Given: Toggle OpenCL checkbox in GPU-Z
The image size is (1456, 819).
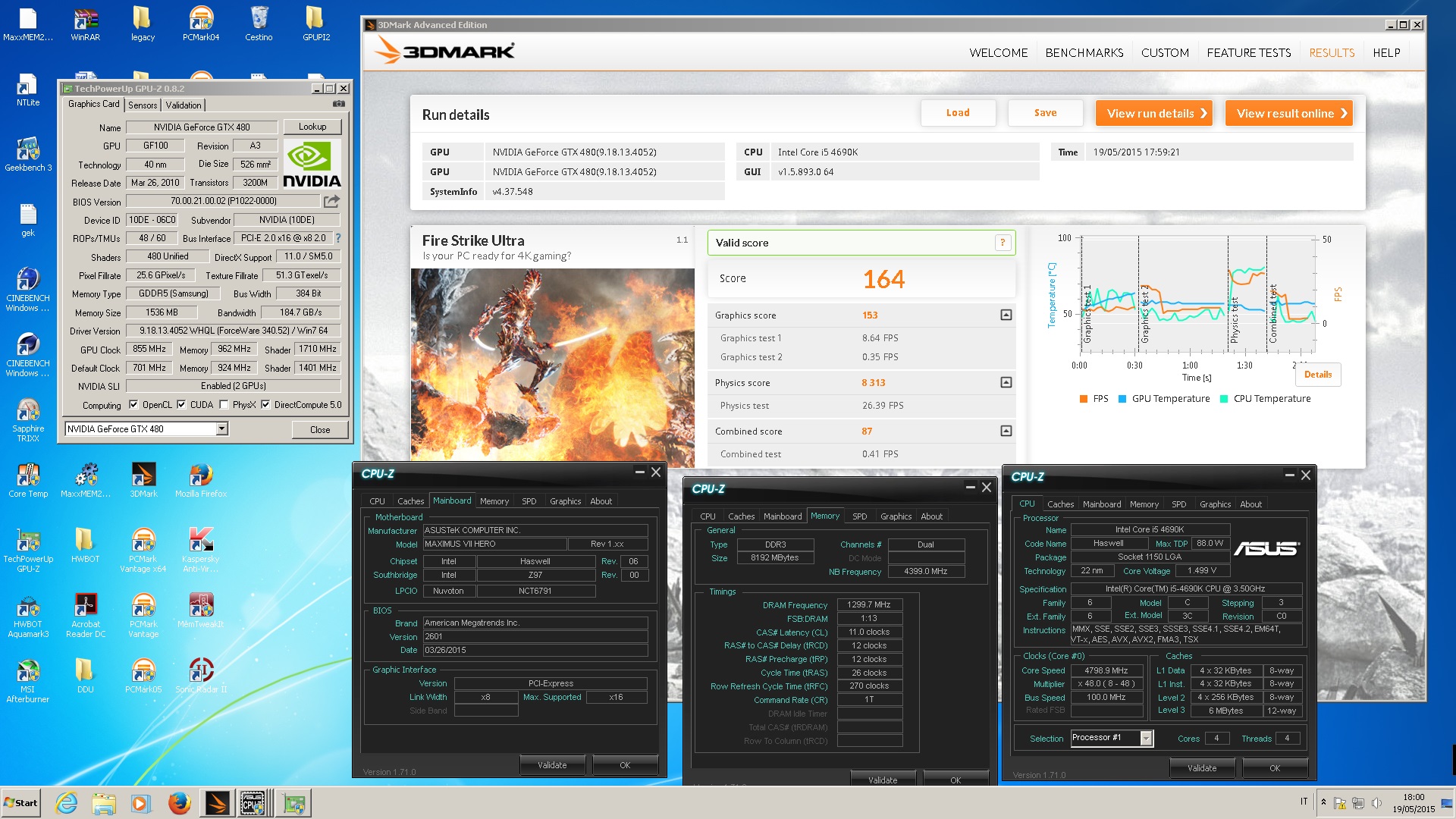Looking at the screenshot, I should tap(133, 405).
